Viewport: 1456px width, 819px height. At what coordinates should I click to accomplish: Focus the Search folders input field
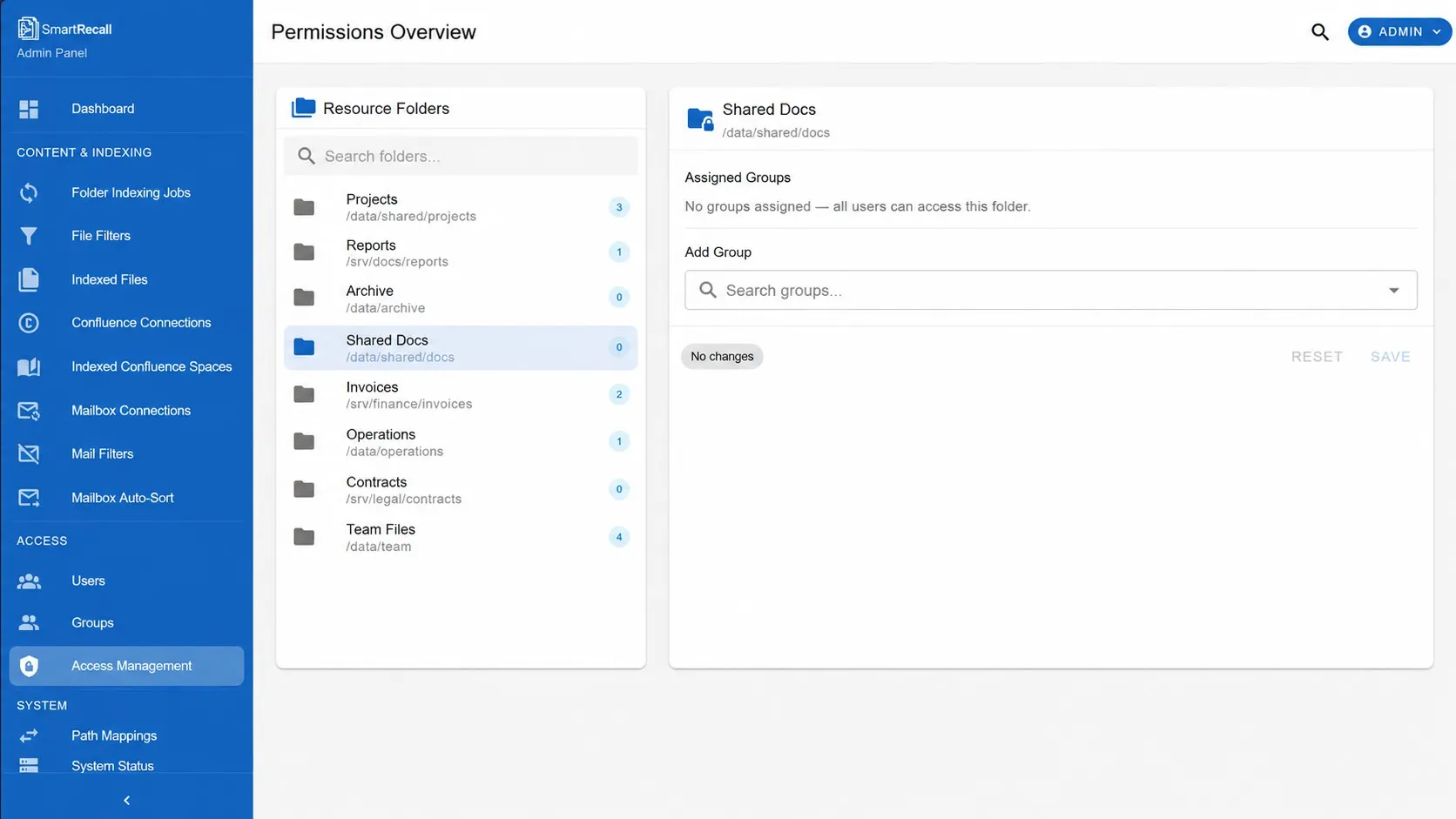tap(461, 156)
